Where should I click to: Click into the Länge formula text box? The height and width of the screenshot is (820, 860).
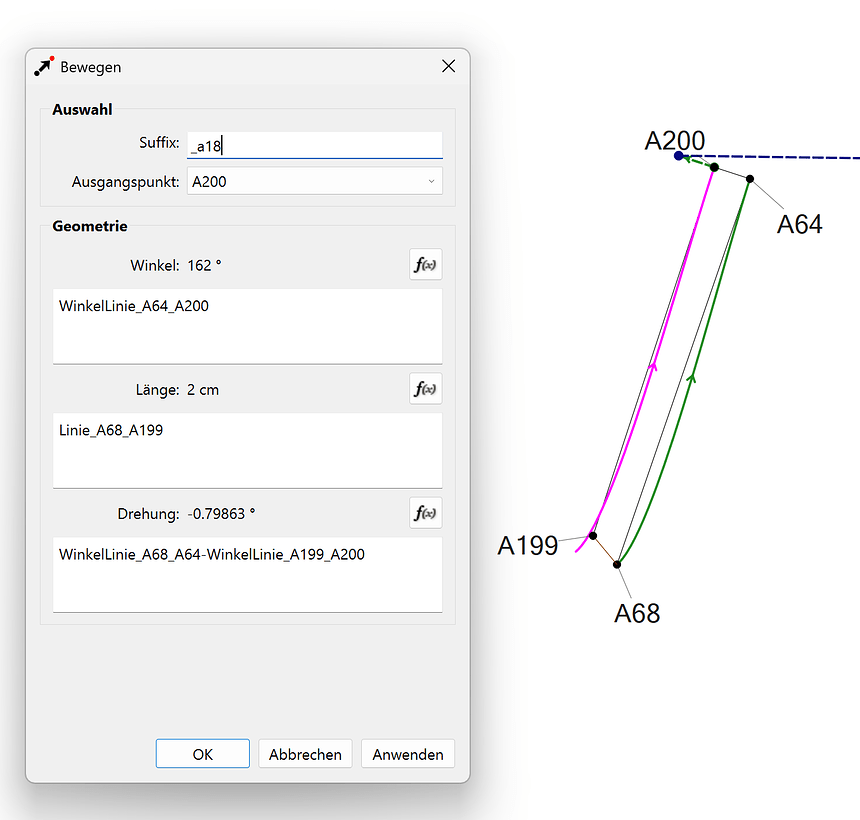[247, 450]
